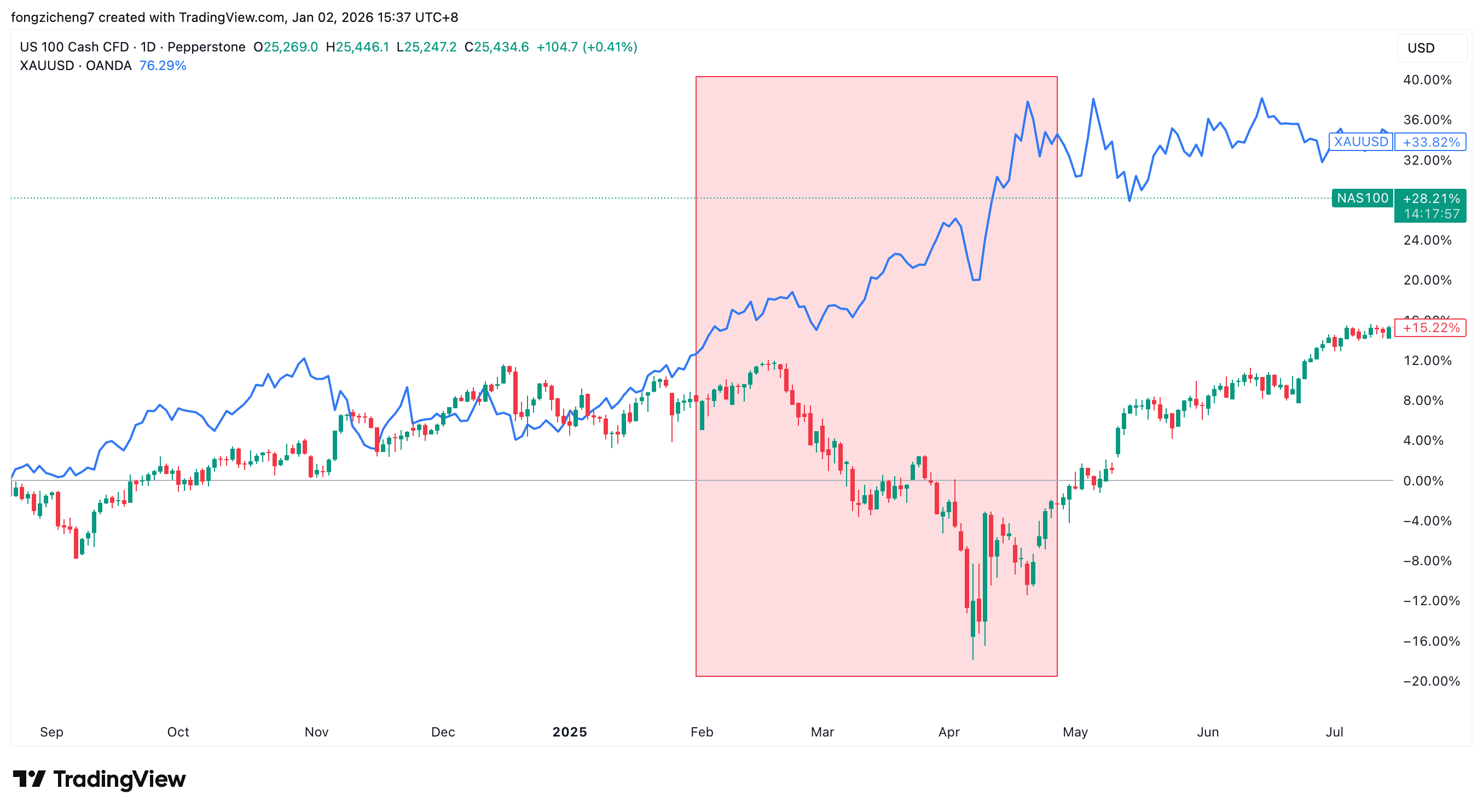Click the bold 2025 year marker
Image resolution: width=1483 pixels, height=812 pixels.
pyautogui.click(x=569, y=732)
